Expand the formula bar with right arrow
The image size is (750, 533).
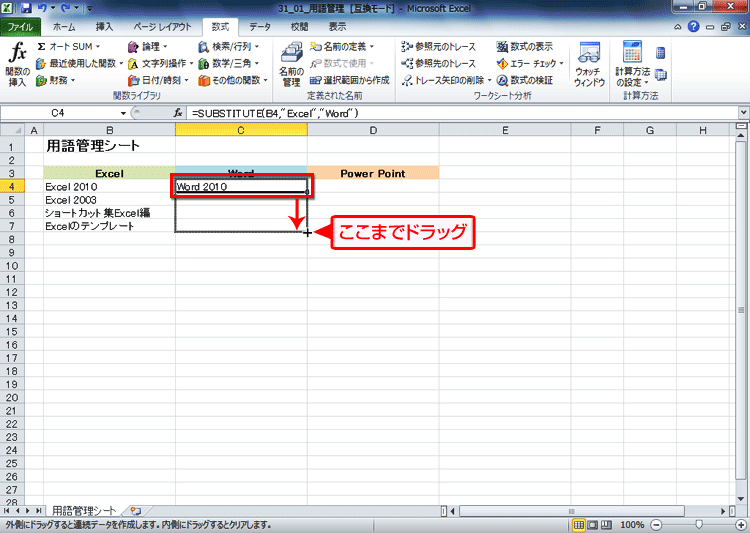point(743,113)
